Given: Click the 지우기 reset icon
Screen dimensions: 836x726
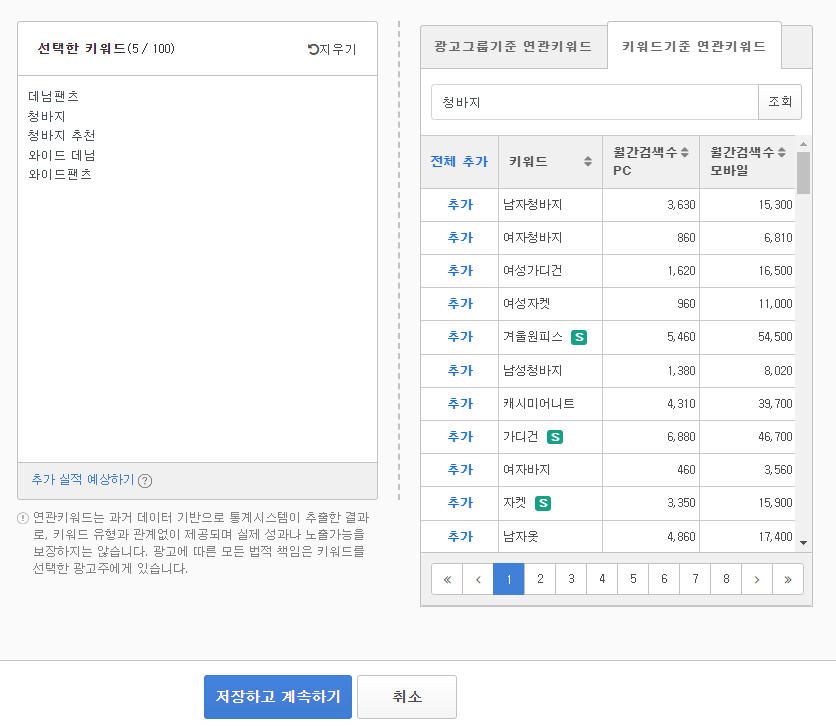Looking at the screenshot, I should pyautogui.click(x=313, y=49).
